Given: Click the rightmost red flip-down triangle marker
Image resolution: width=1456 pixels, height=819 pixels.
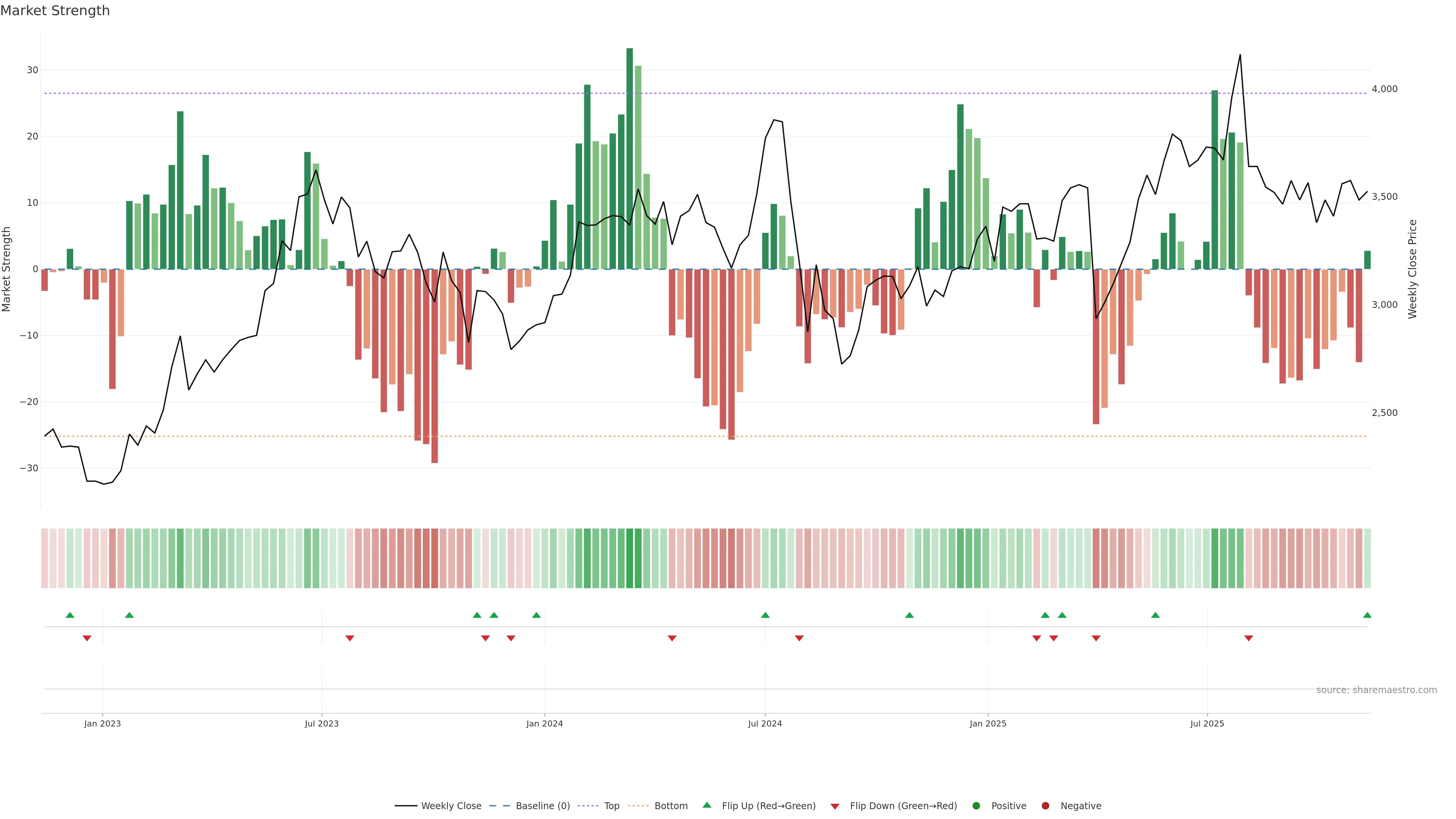Looking at the screenshot, I should pos(1249,638).
